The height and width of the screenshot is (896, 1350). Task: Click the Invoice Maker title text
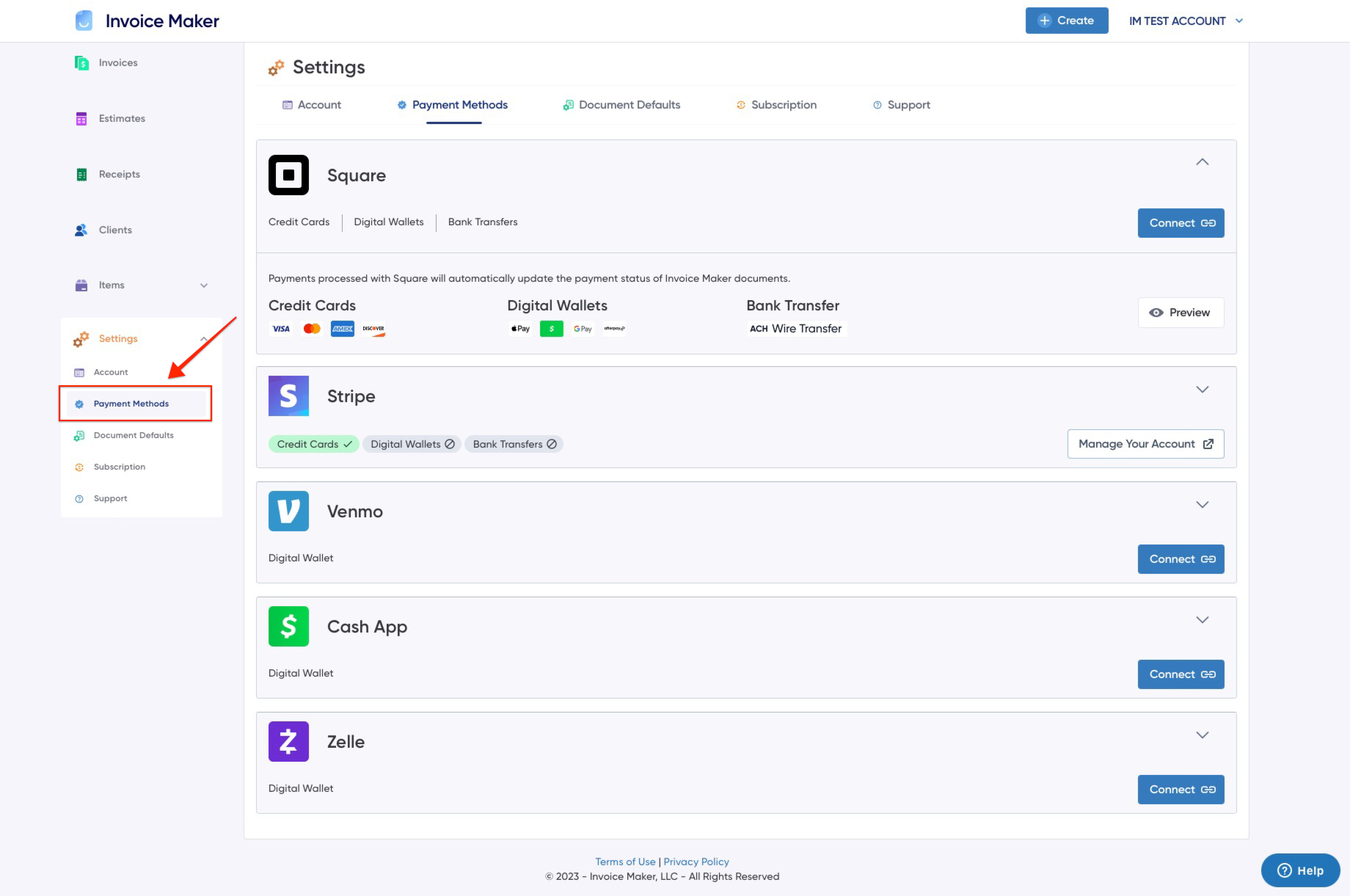tap(162, 21)
